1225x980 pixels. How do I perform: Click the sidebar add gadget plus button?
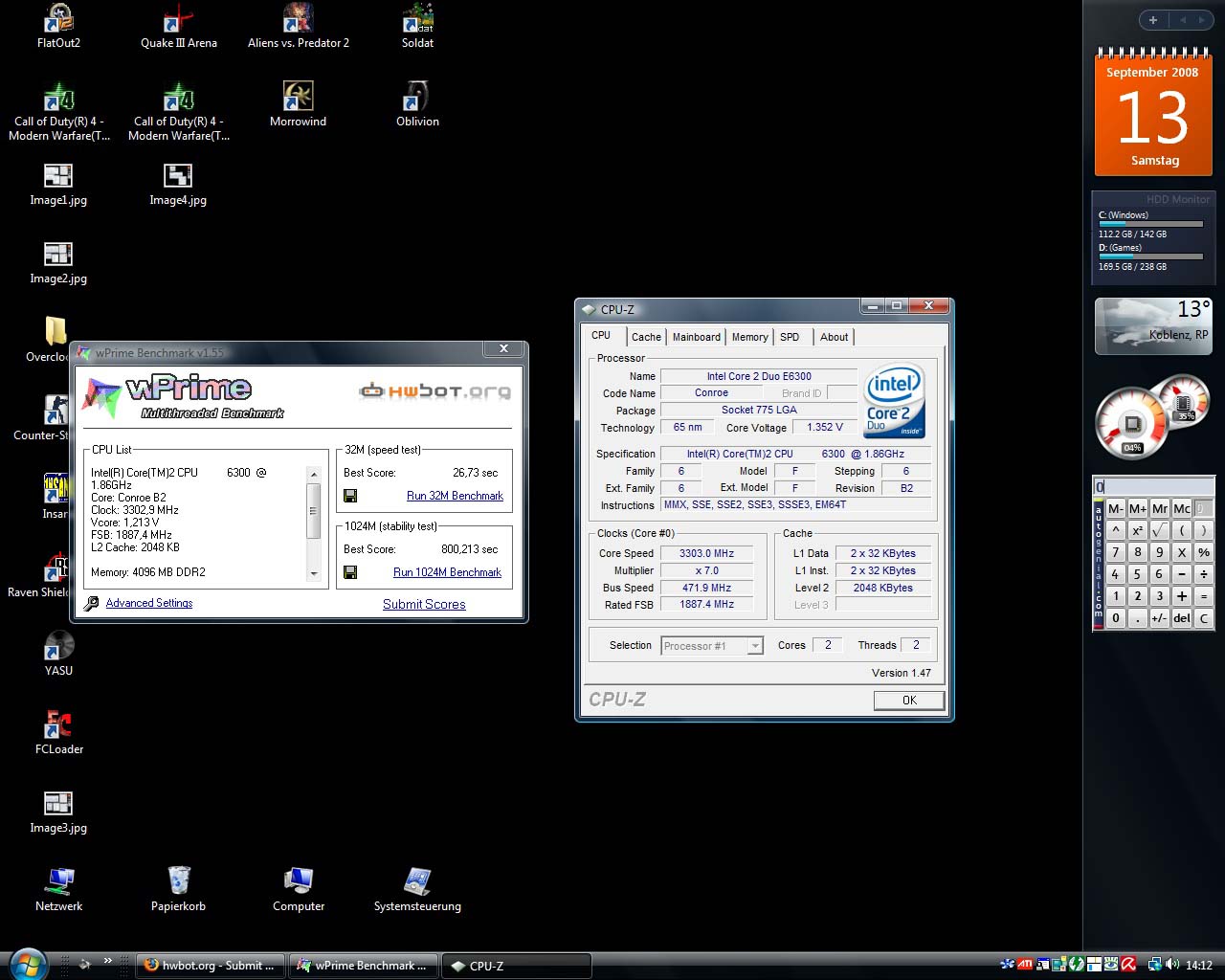tap(1153, 20)
